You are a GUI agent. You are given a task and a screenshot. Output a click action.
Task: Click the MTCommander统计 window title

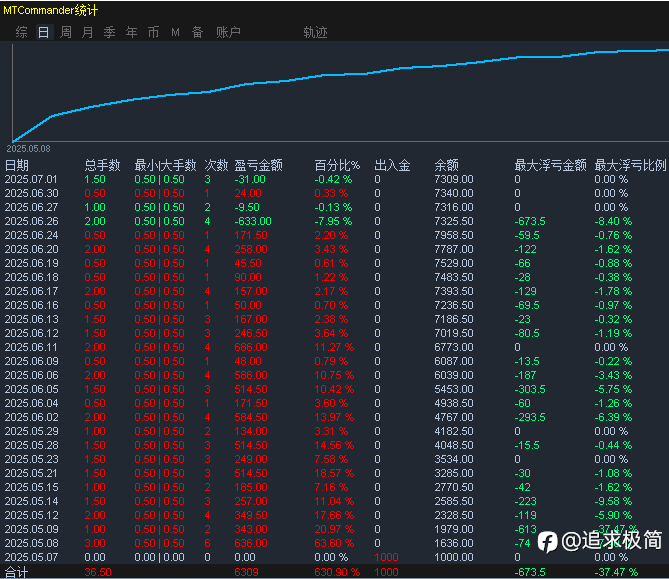click(x=50, y=10)
